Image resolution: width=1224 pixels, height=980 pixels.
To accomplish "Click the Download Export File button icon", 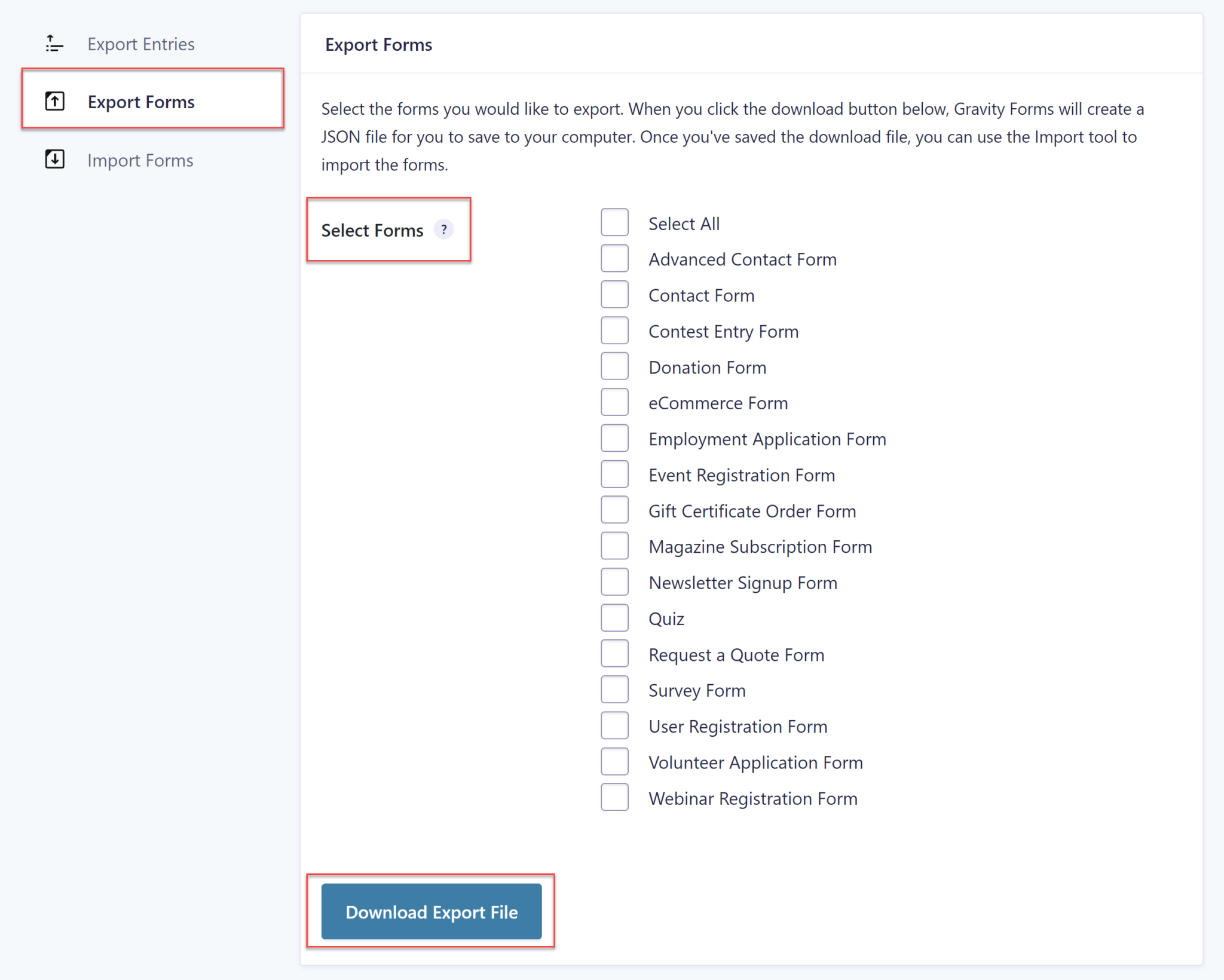I will pyautogui.click(x=431, y=911).
